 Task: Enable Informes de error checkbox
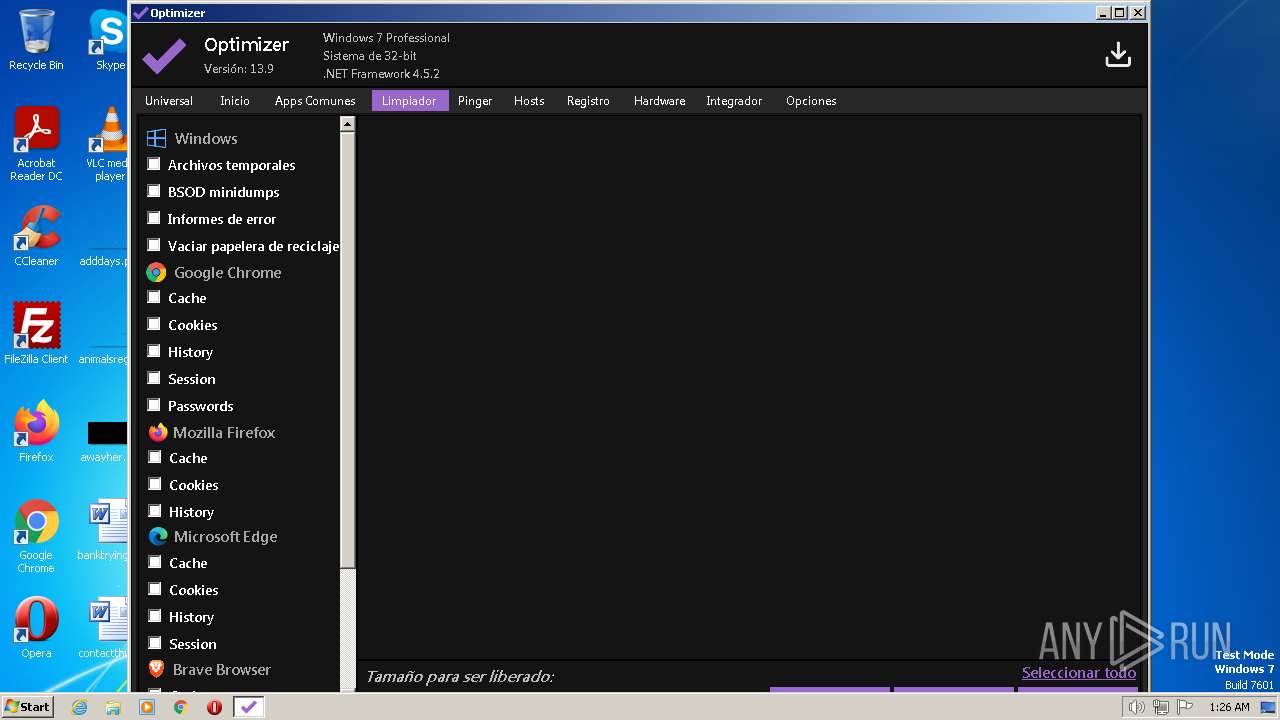(x=154, y=218)
